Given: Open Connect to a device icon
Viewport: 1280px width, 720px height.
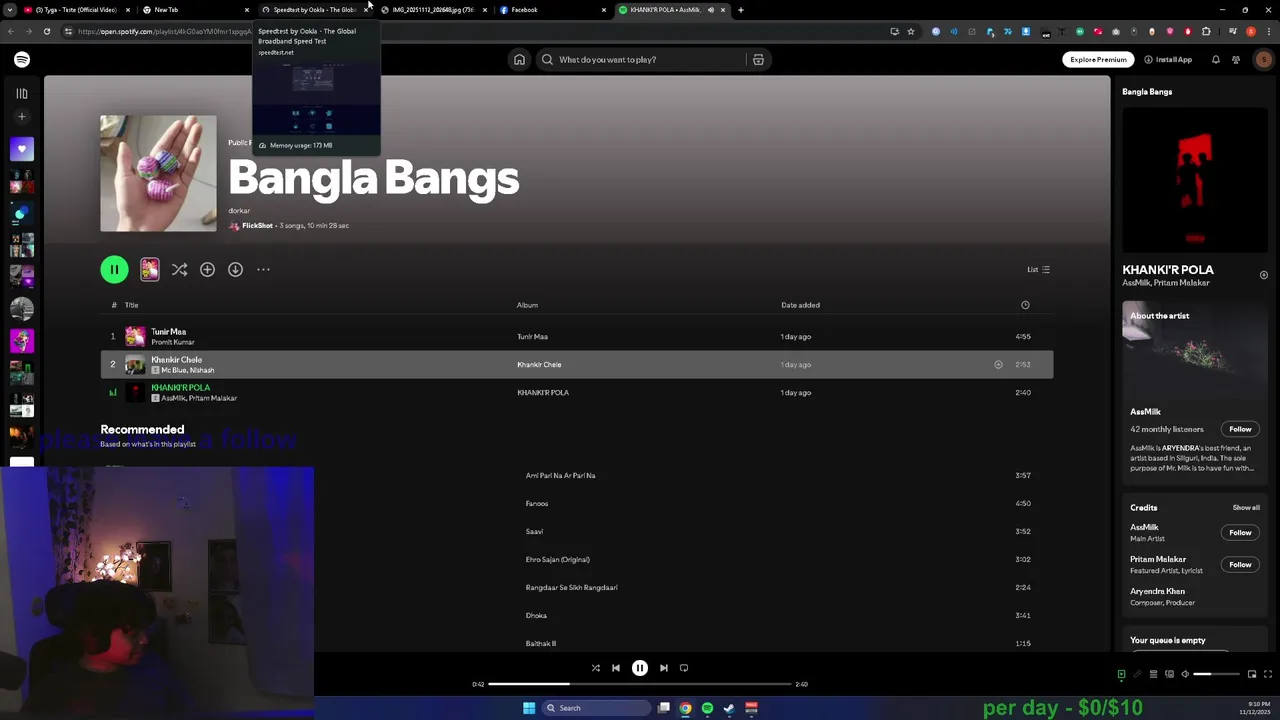Looking at the screenshot, I should tap(1169, 674).
